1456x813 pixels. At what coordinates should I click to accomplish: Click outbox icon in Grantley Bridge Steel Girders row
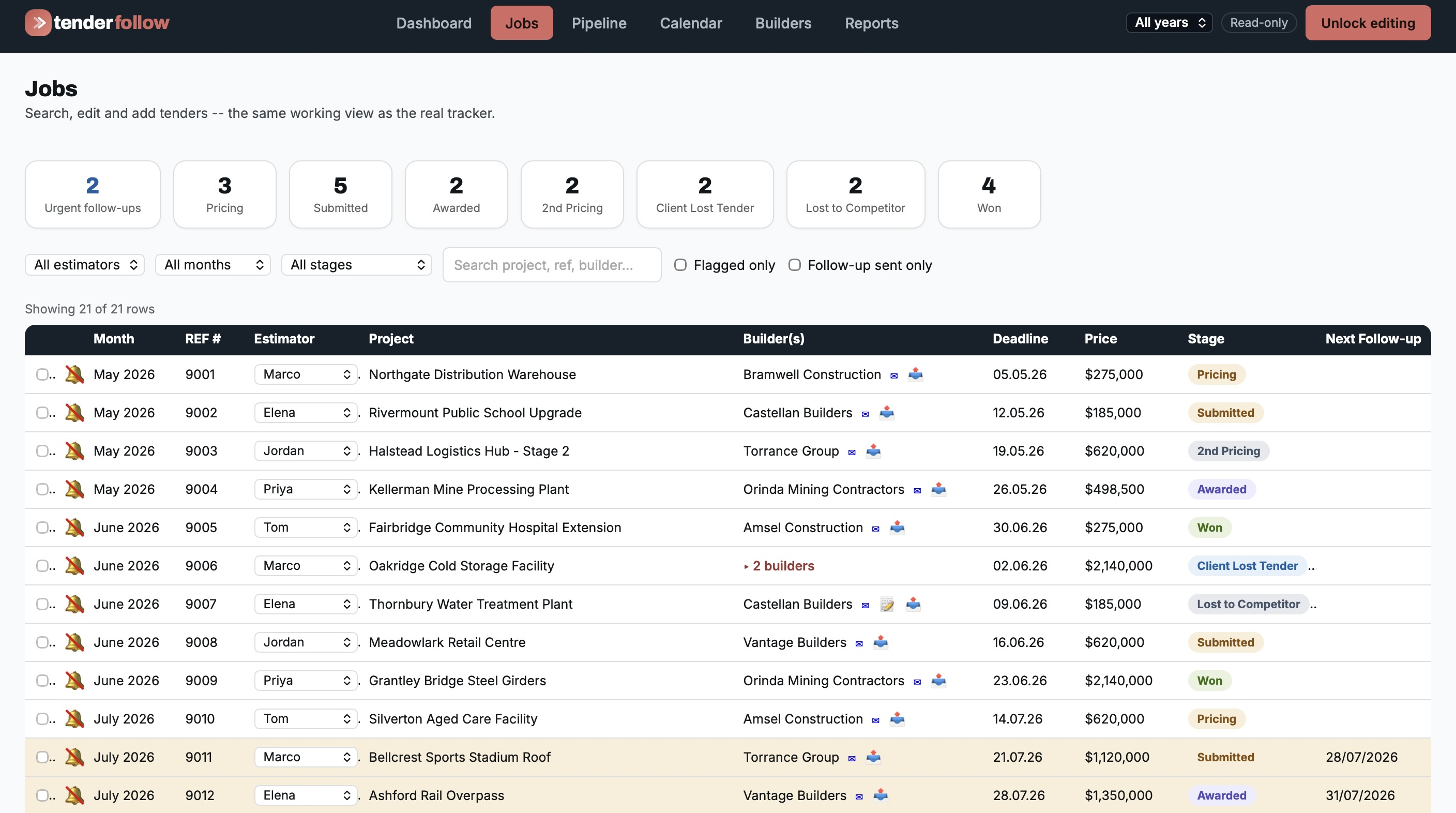pos(938,680)
